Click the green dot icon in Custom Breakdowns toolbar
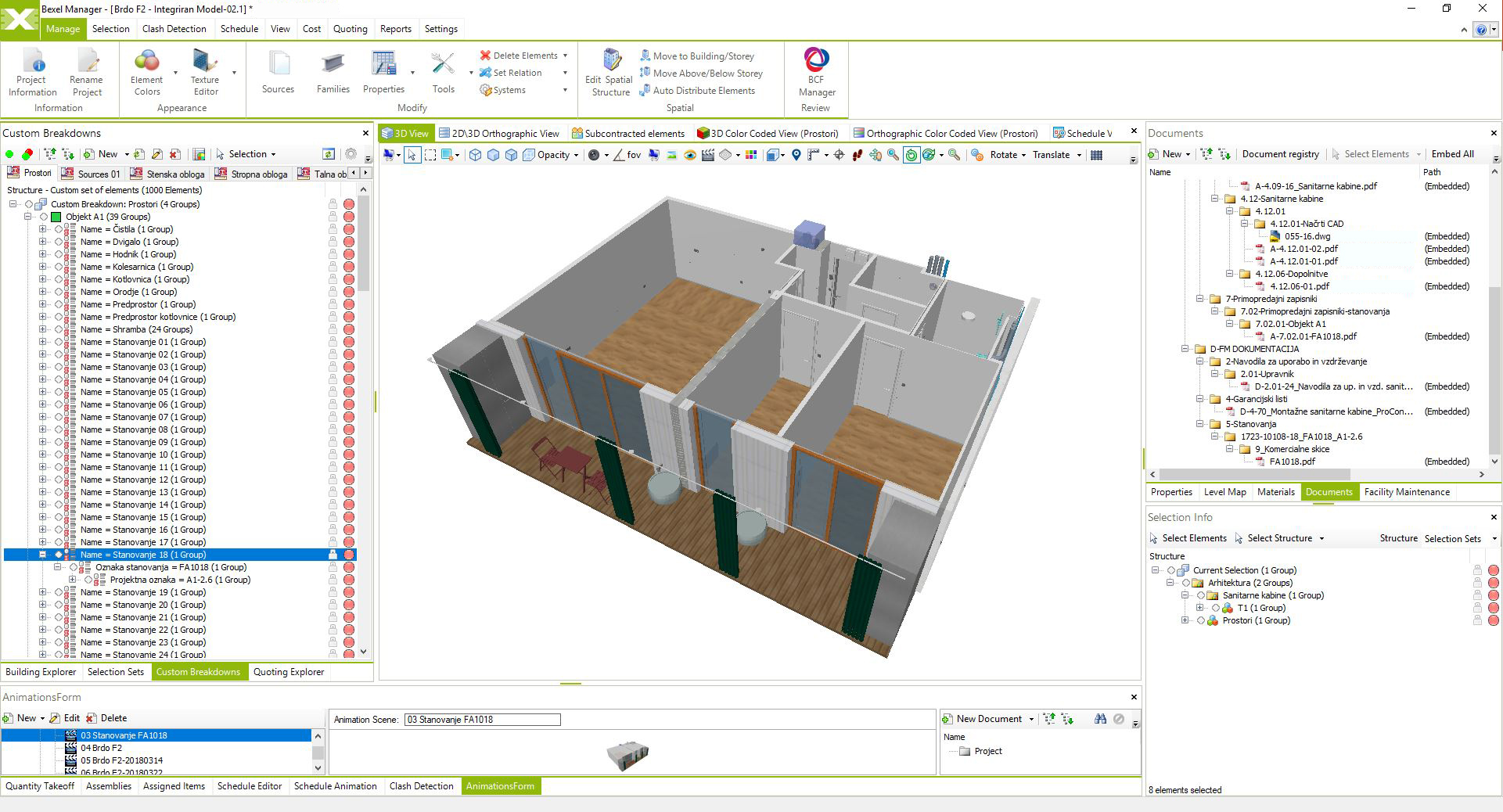This screenshot has width=1503, height=812. click(9, 154)
